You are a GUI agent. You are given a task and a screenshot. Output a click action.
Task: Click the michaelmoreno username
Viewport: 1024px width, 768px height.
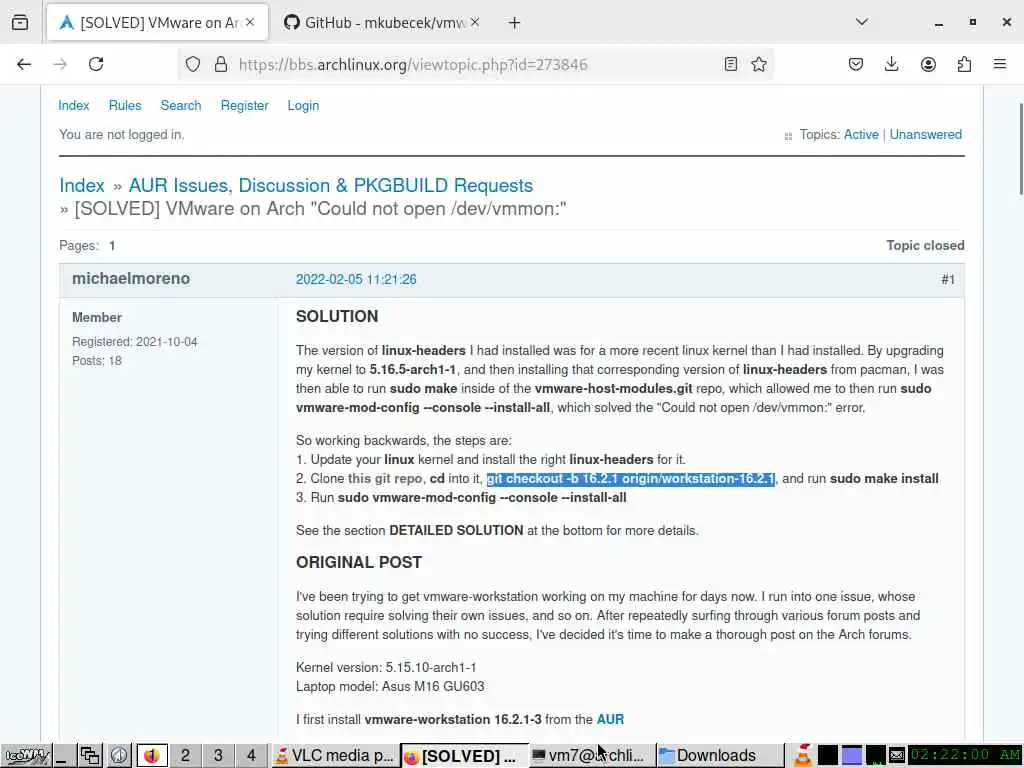point(131,279)
